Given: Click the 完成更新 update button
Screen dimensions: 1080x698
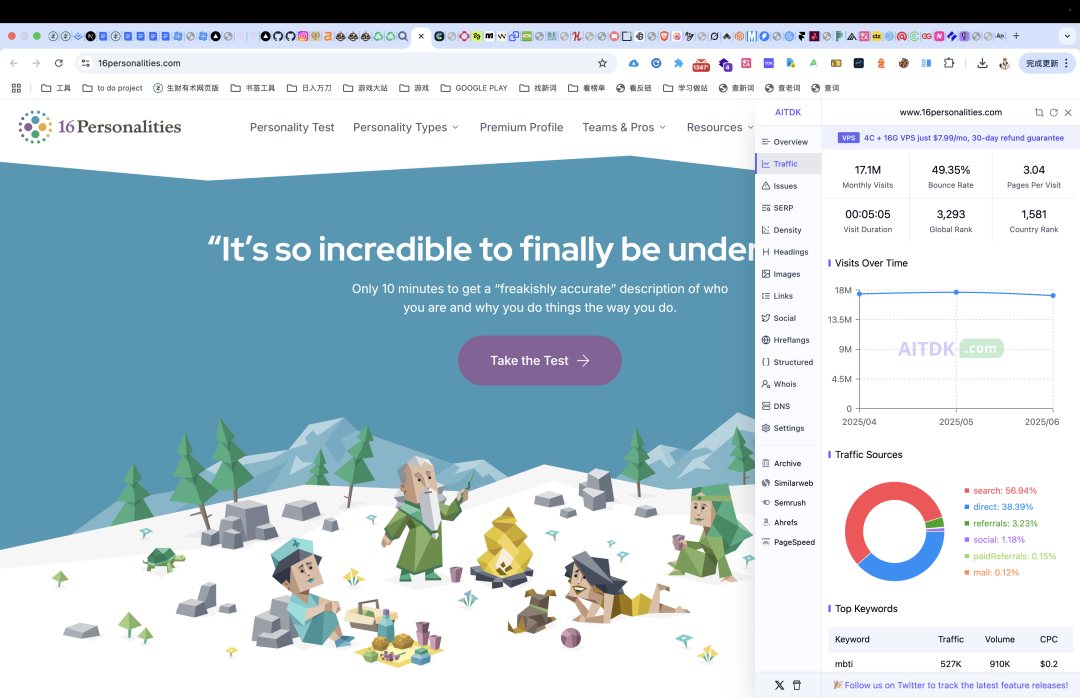Looking at the screenshot, I should (1047, 63).
